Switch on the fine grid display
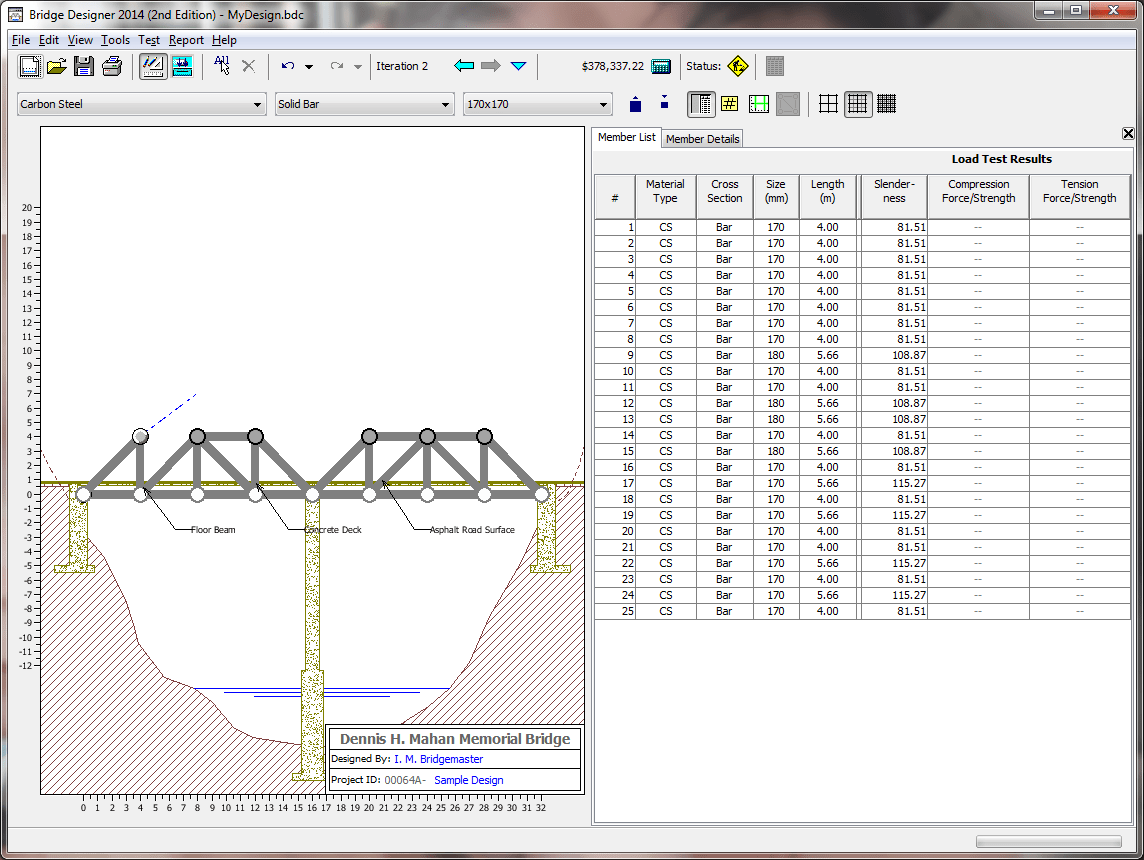Screen dimensions: 1144x860 (886, 103)
